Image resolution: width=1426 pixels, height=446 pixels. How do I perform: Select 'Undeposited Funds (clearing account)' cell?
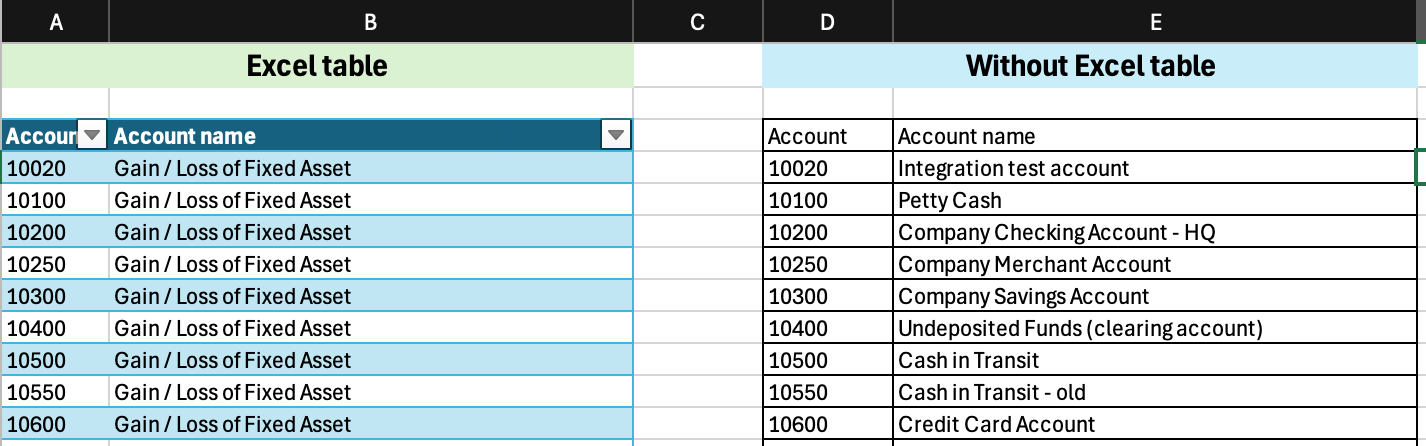[x=1155, y=328]
